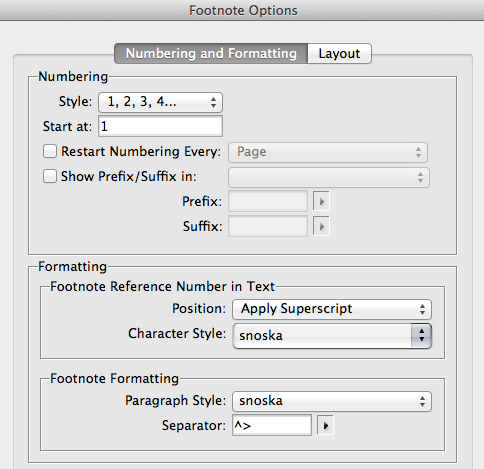Open the Restart Numbering Page dropdown
This screenshot has height=469, width=484.
pos(328,152)
